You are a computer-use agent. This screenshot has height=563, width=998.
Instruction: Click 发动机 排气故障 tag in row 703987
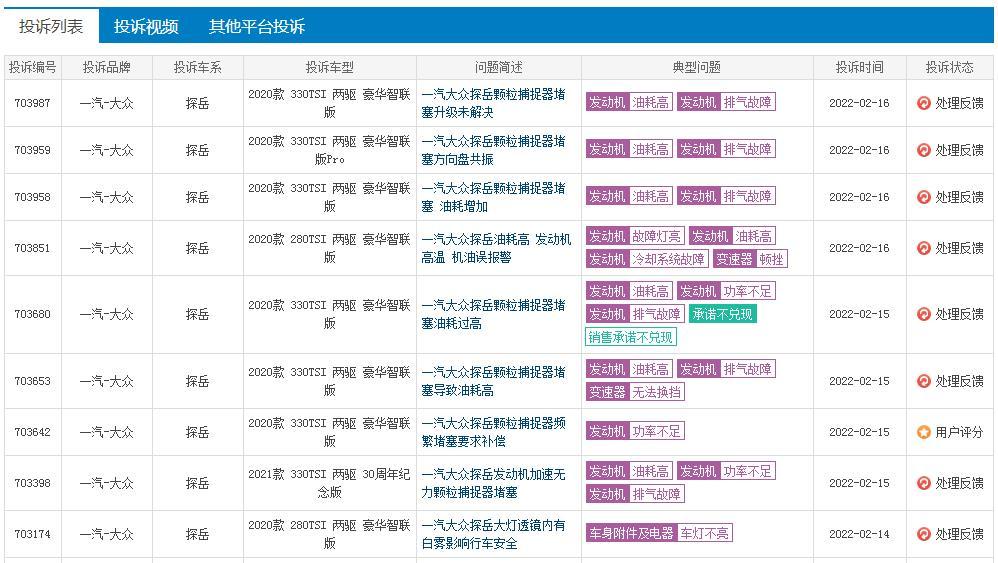tap(726, 102)
